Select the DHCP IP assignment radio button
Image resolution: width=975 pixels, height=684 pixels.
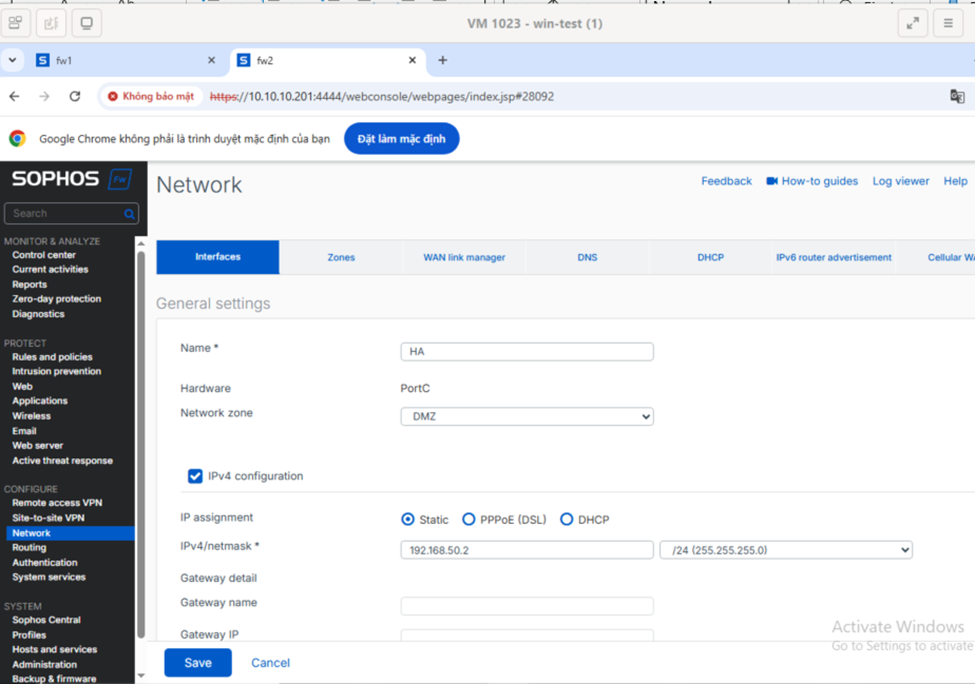(566, 519)
